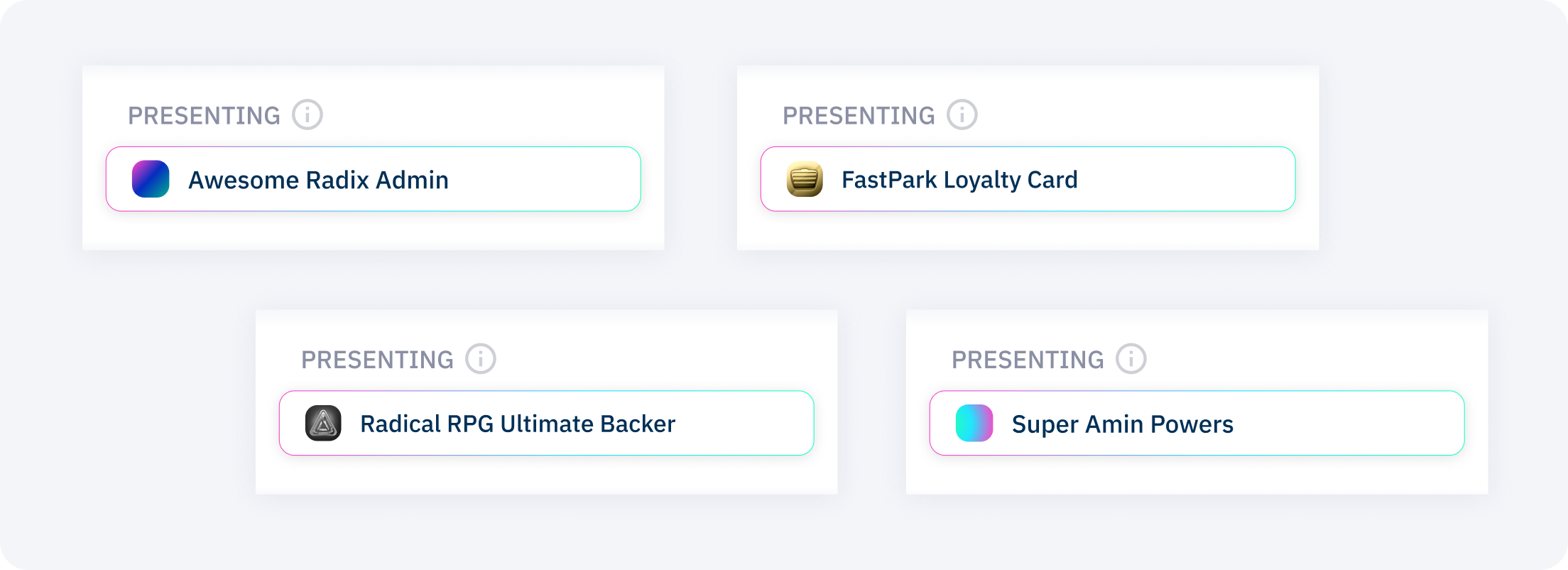The image size is (1568, 570).
Task: Click the gold FastPark Loyalty Card badge icon
Action: [805, 179]
